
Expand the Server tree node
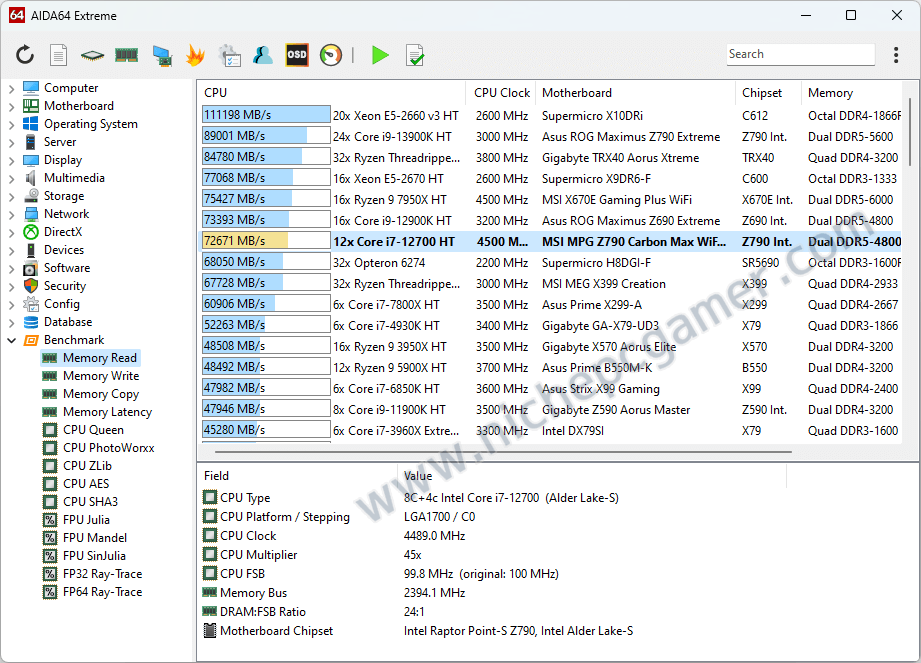[11, 143]
